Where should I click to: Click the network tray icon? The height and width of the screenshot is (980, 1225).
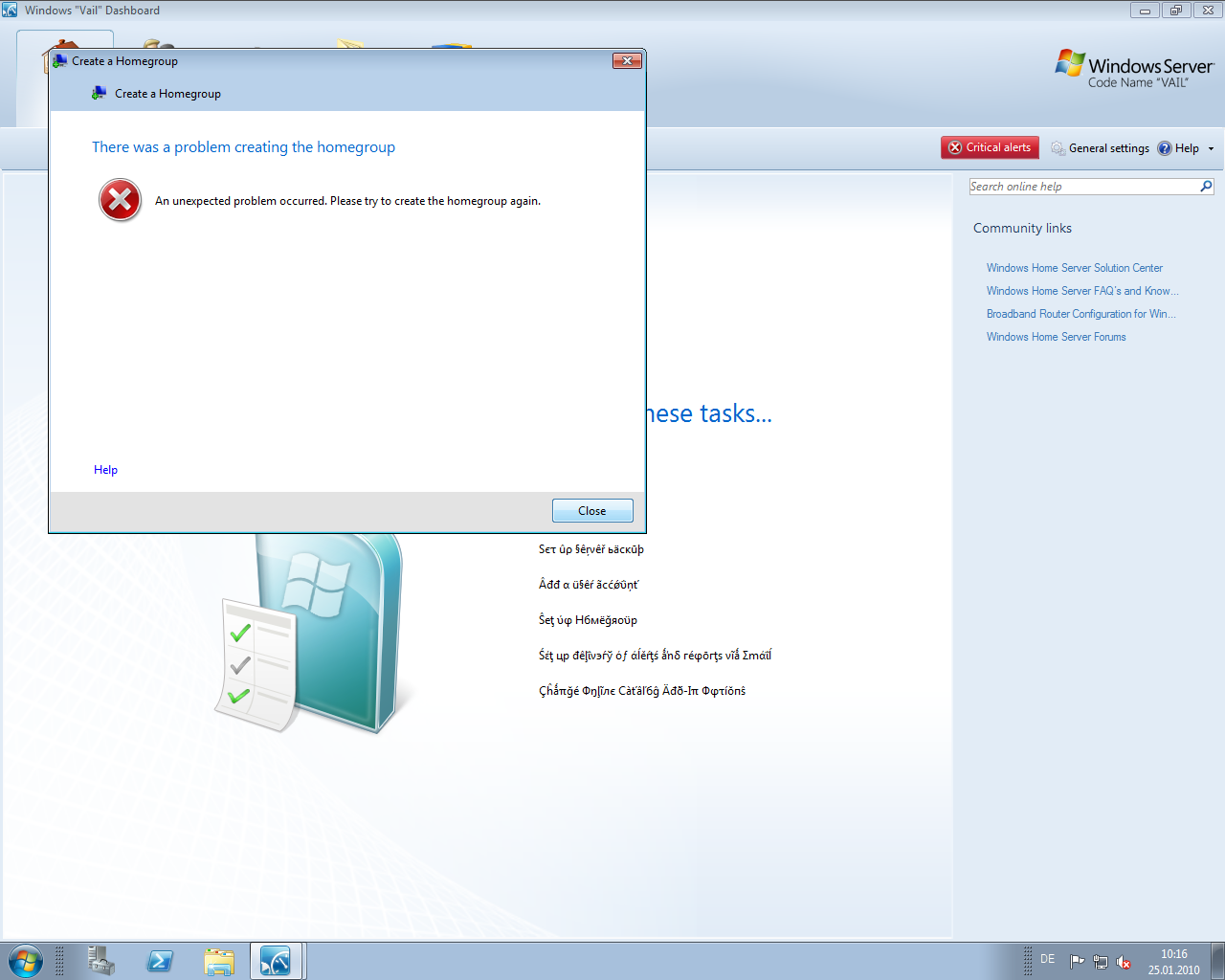point(1101,962)
